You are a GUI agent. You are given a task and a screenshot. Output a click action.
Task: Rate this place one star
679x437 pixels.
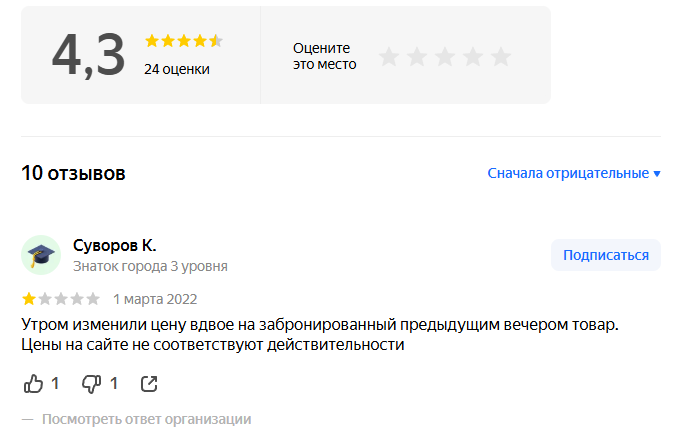pos(389,57)
